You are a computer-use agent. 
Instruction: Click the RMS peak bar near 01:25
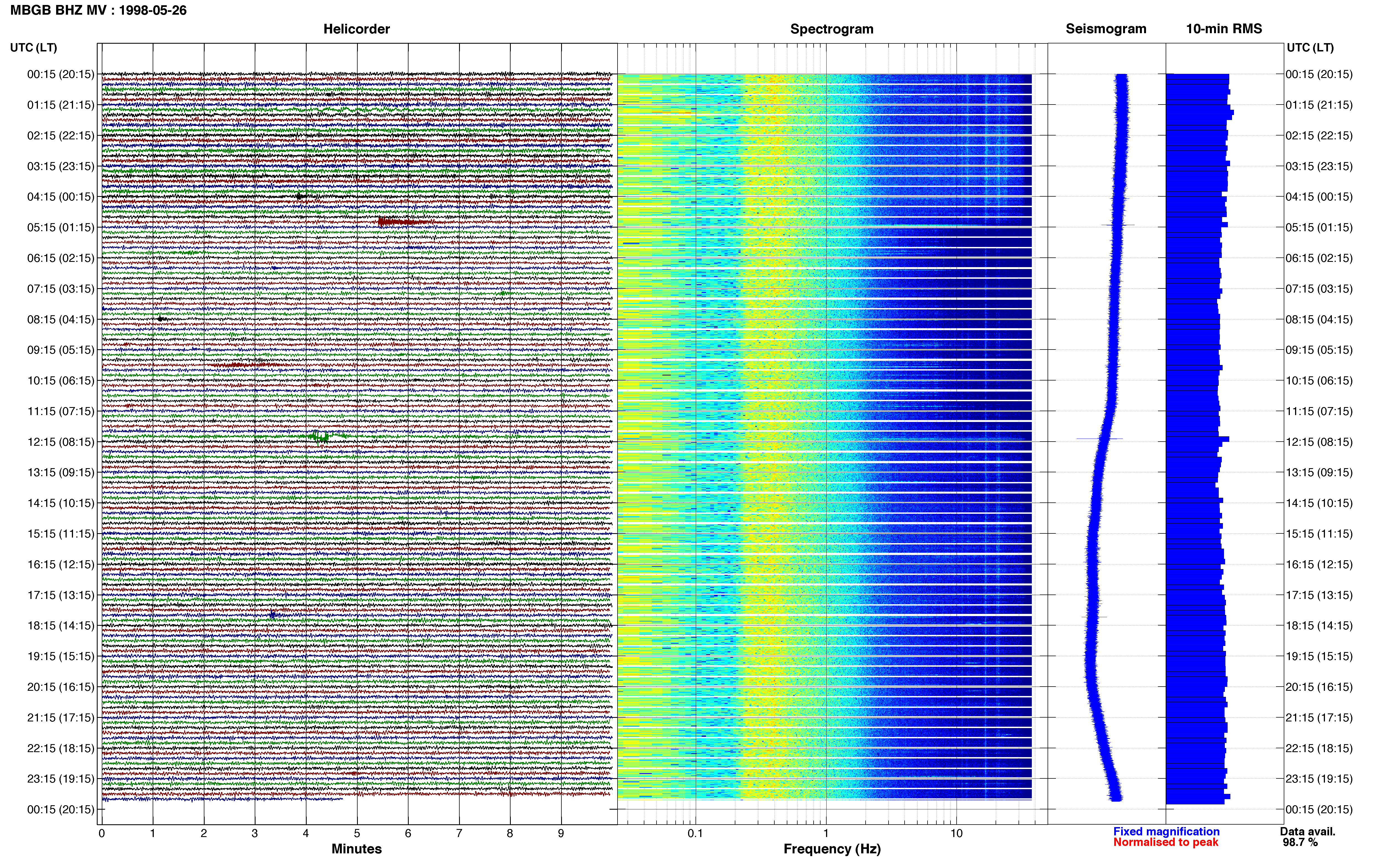pos(1200,113)
